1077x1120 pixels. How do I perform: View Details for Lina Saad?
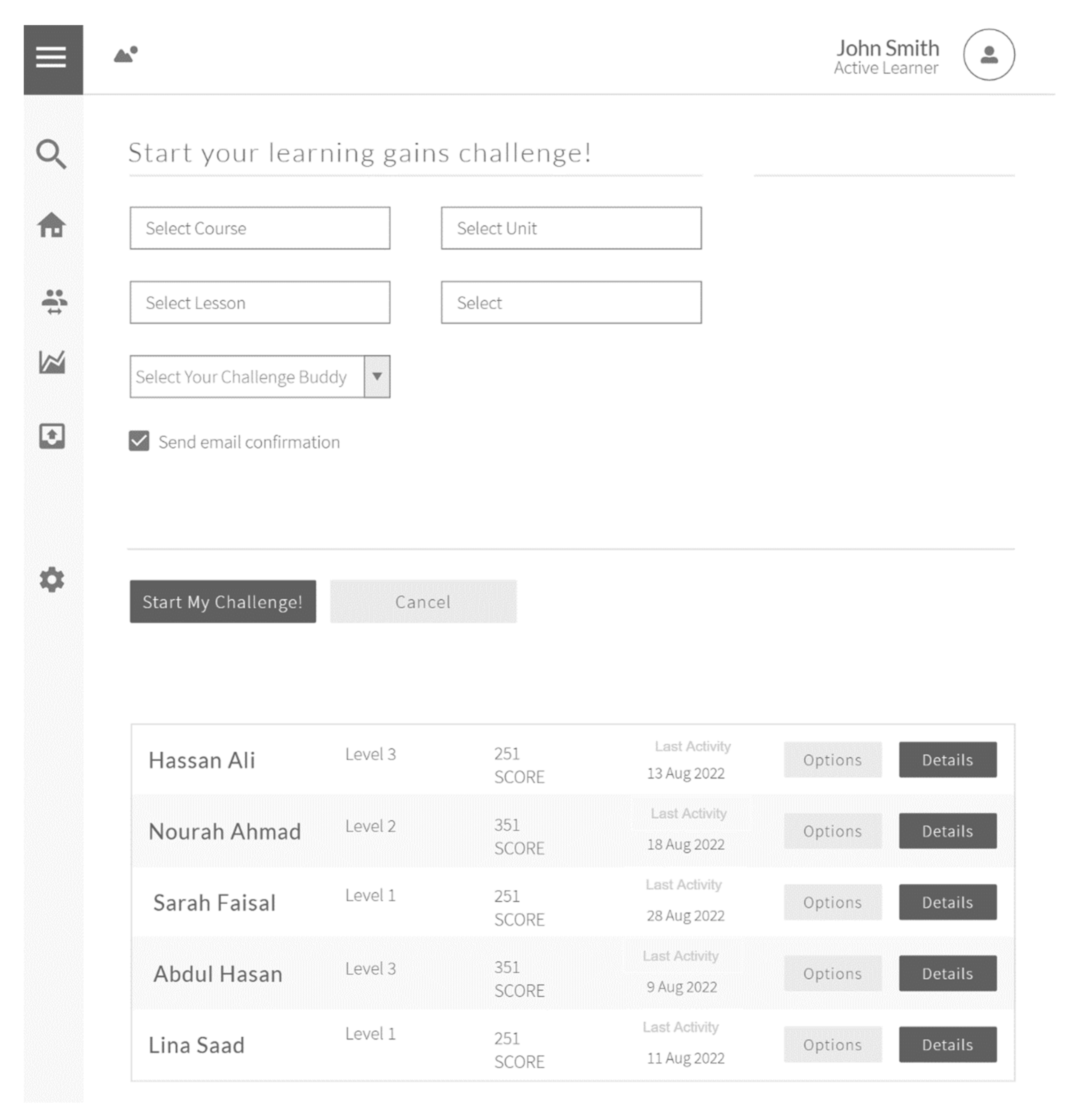[x=947, y=1044]
